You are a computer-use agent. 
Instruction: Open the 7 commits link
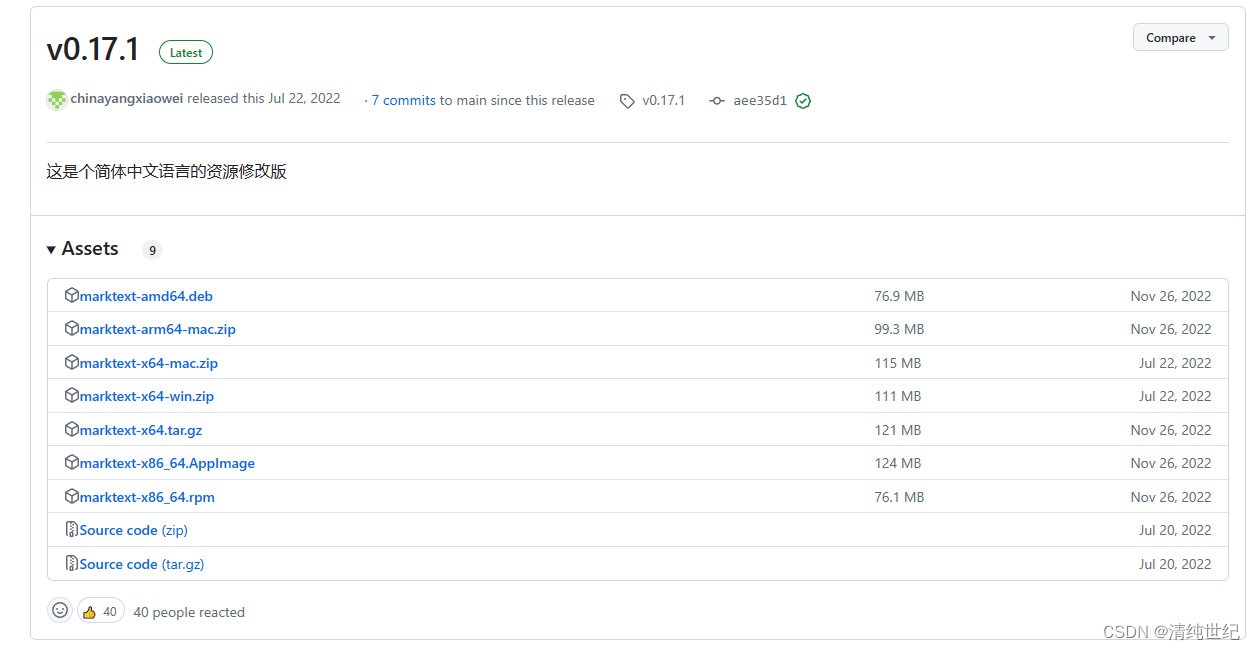(x=403, y=100)
